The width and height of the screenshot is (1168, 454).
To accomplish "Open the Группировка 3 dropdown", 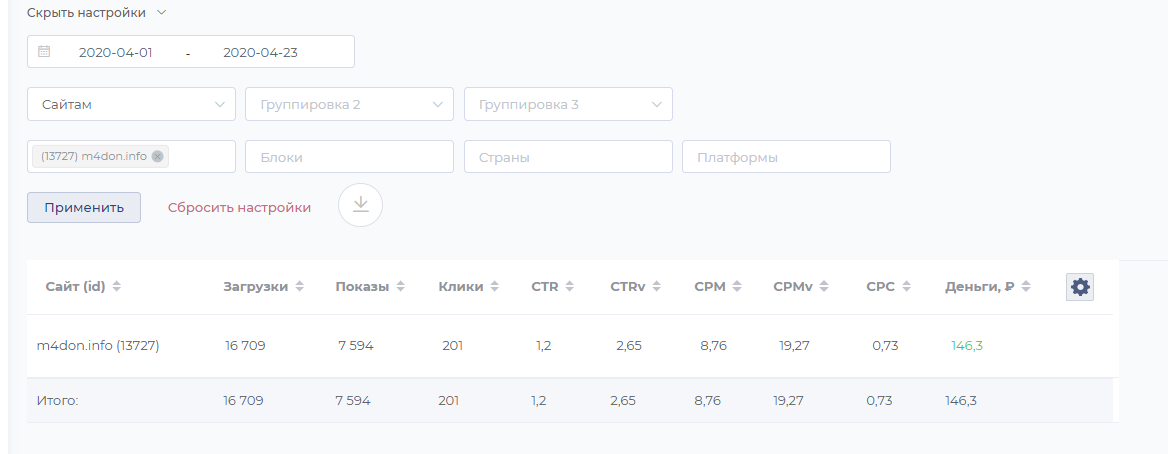I will 568,104.
